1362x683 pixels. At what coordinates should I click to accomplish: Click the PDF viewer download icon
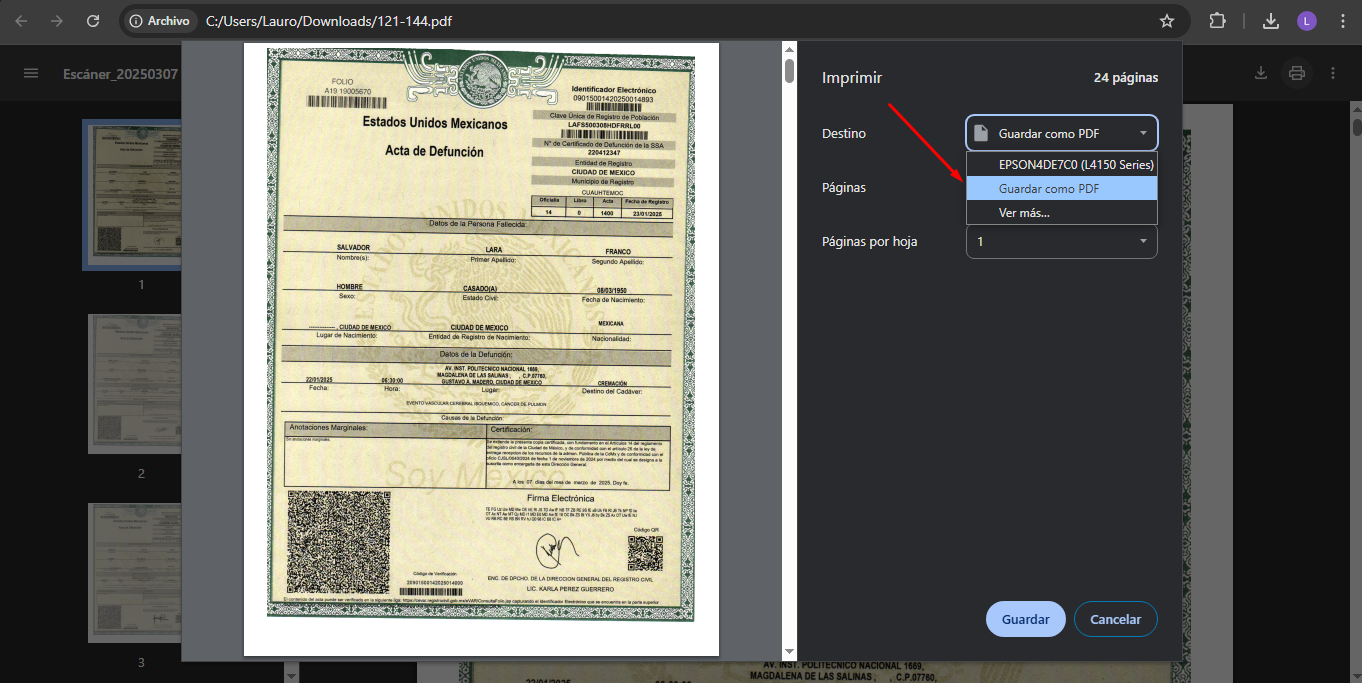(x=1261, y=73)
